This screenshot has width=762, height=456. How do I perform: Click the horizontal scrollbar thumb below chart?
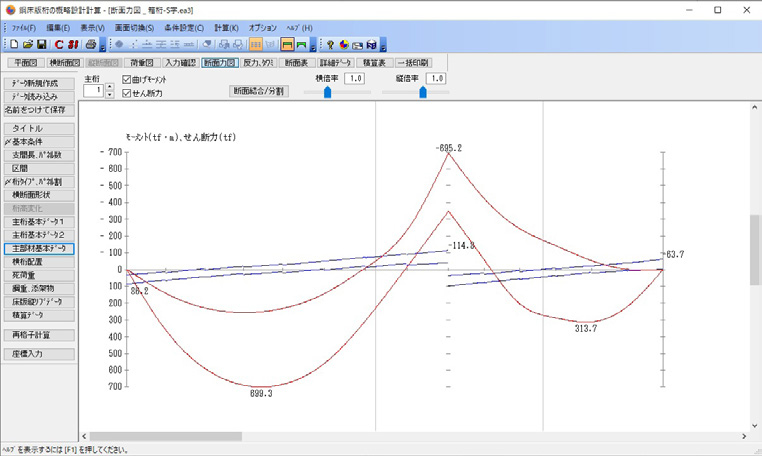166,437
